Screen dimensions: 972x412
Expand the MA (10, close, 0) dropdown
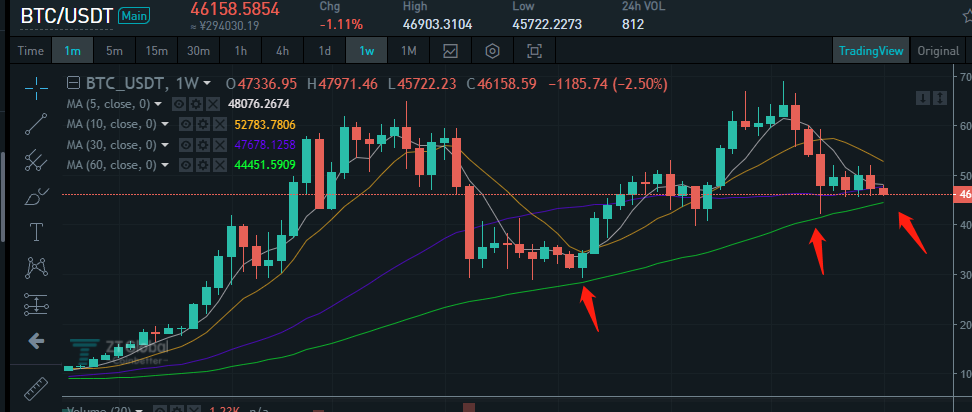click(164, 125)
